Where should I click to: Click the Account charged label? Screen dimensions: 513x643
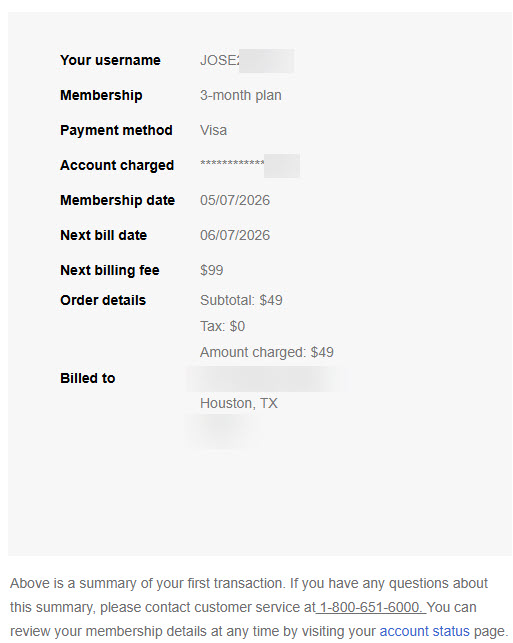tap(117, 165)
